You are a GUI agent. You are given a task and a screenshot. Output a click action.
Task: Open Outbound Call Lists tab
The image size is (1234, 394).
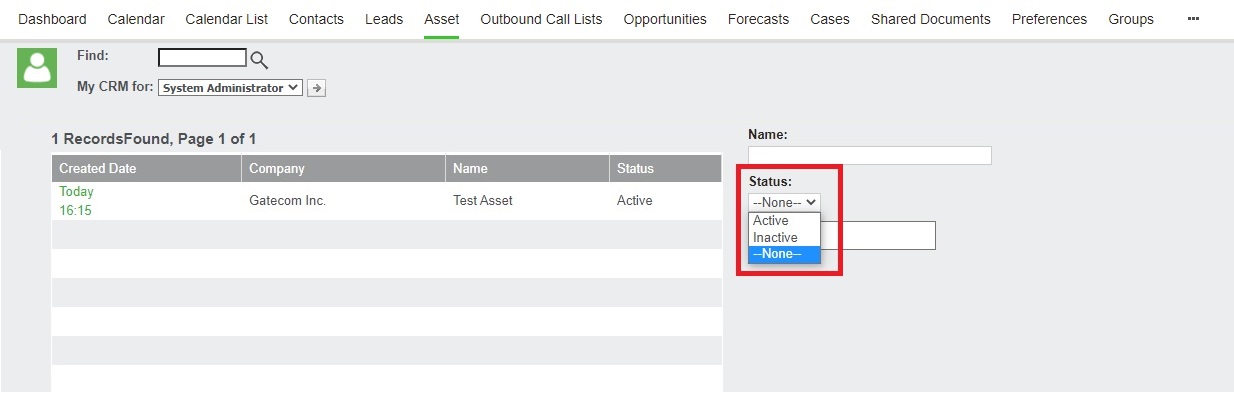tap(541, 19)
